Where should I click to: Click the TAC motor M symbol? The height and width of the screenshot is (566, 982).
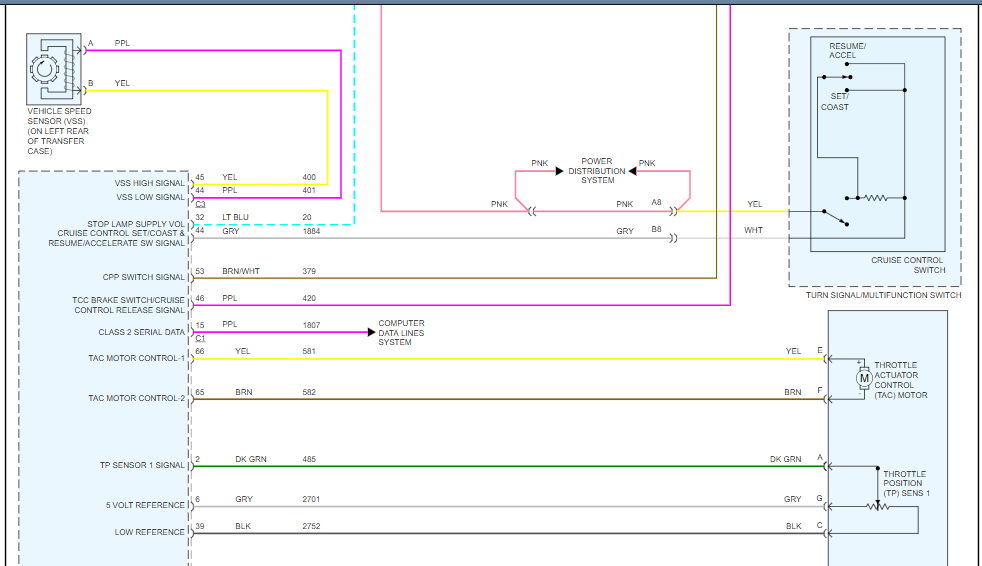pyautogui.click(x=864, y=378)
